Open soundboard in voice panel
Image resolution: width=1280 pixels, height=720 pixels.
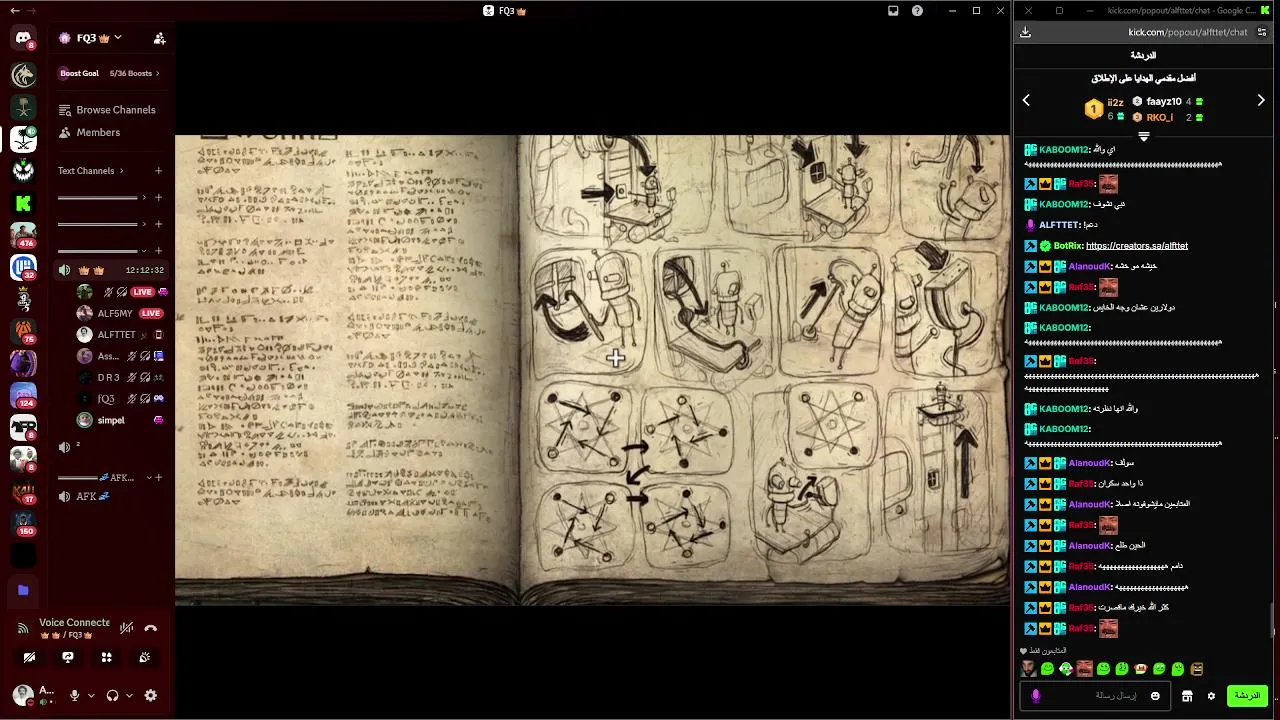click(x=145, y=657)
